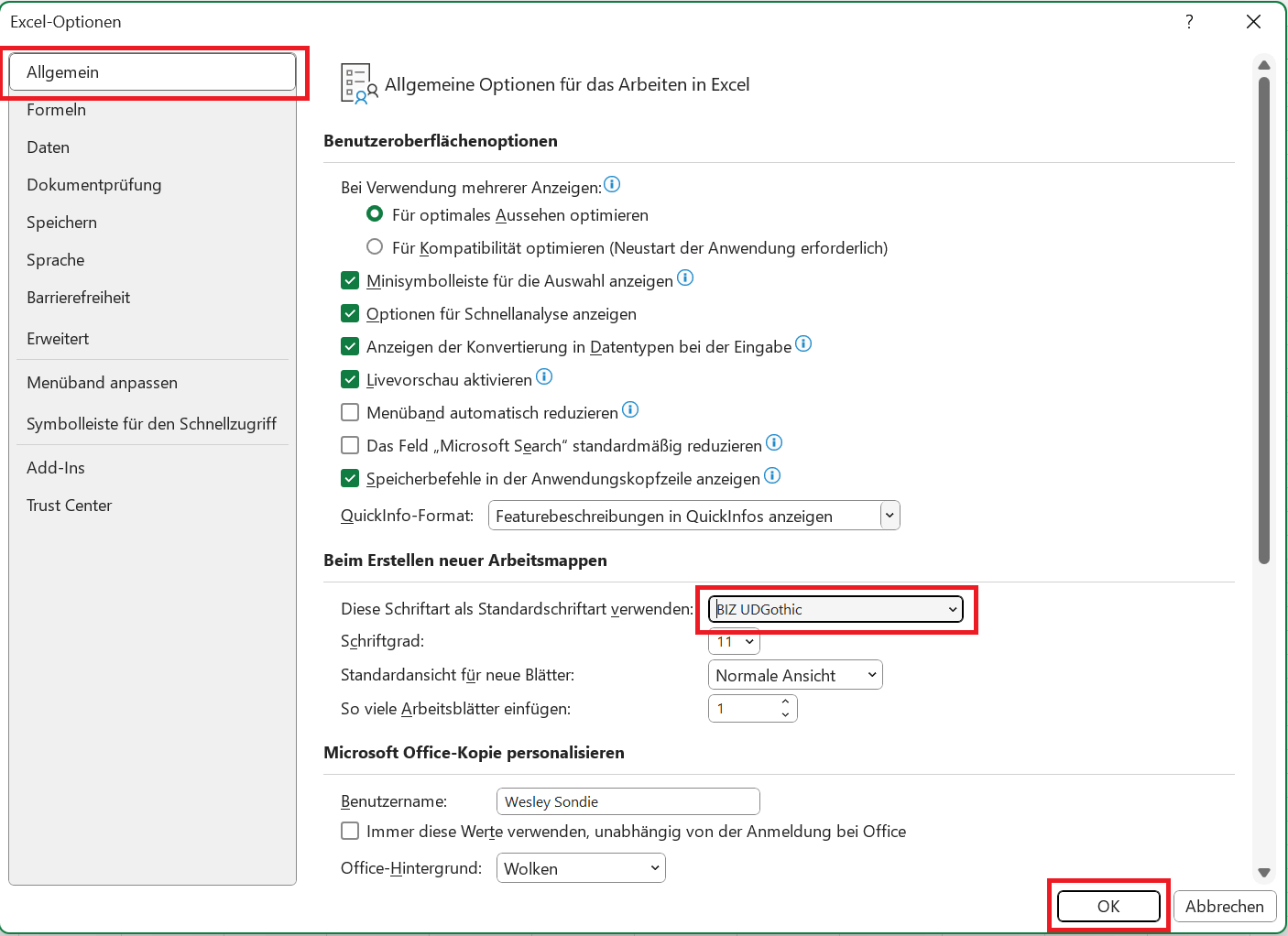1288x936 pixels.
Task: Click info icon beside Microsoft Search option
Action: tap(774, 442)
